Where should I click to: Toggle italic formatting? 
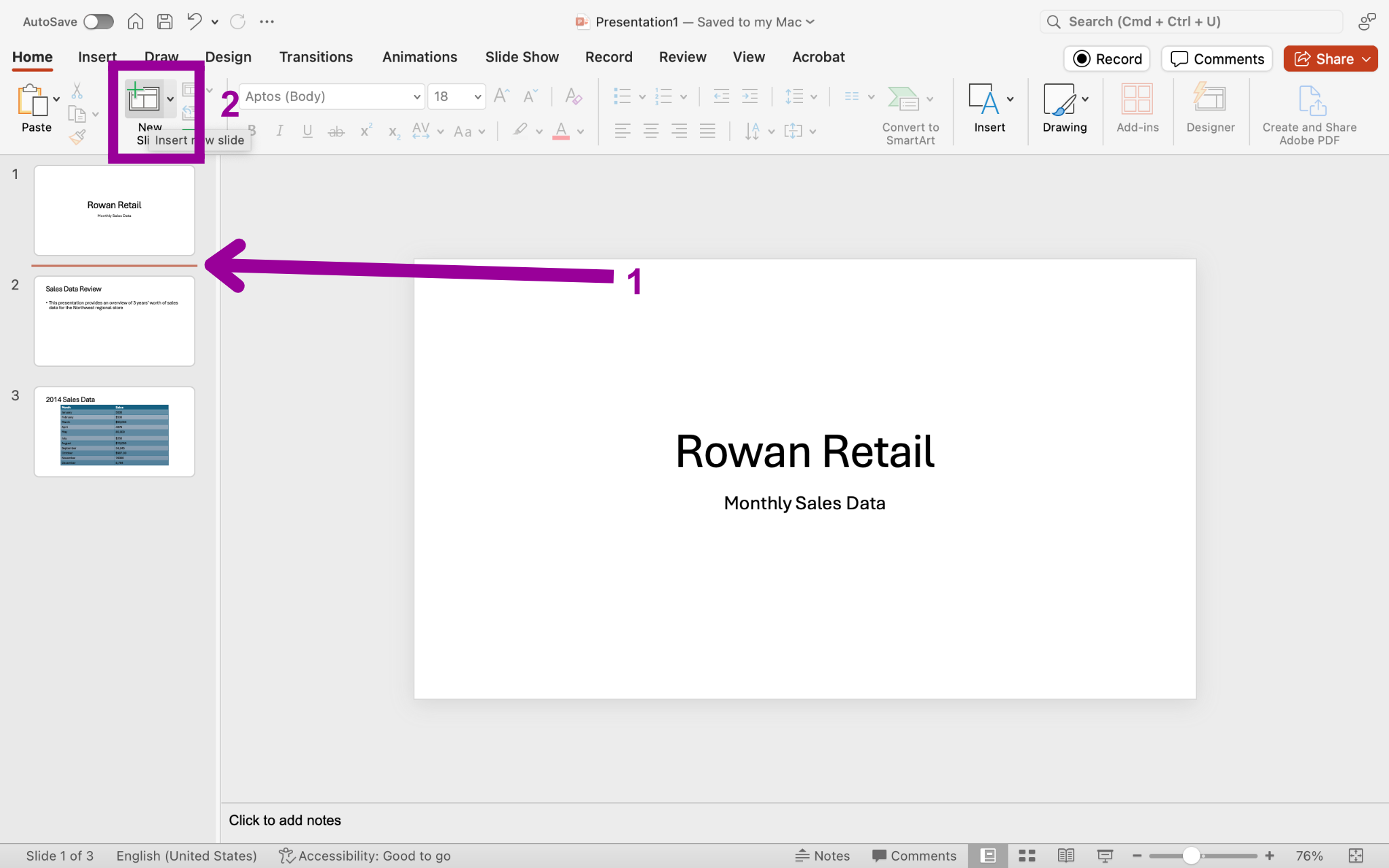coord(279,130)
